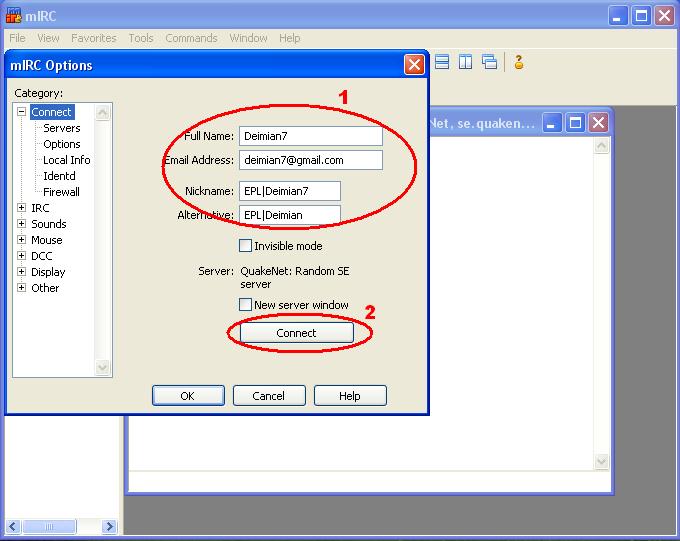Click status window scroll up arrow

point(602,145)
